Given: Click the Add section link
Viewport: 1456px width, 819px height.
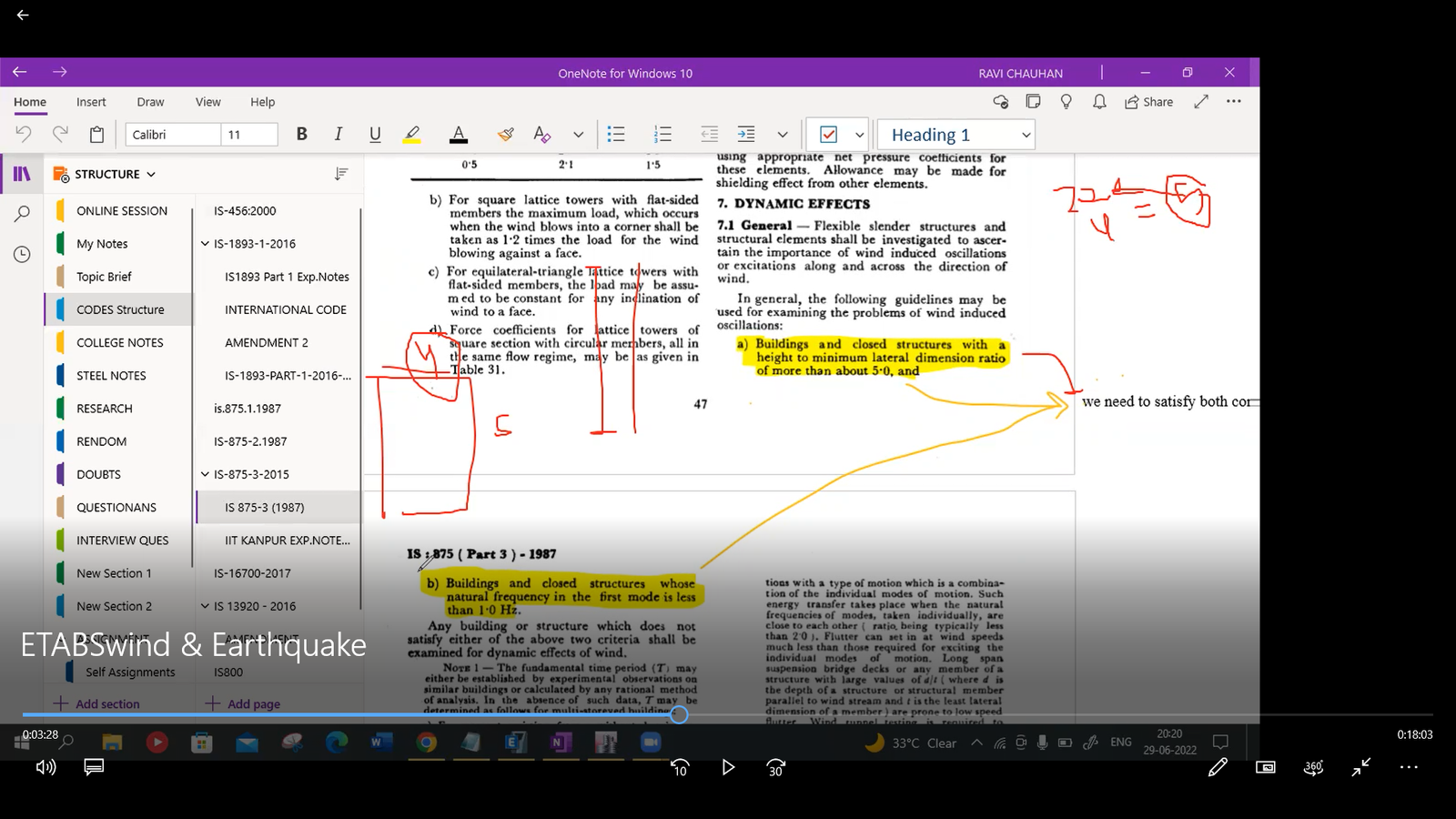Looking at the screenshot, I should (x=97, y=703).
